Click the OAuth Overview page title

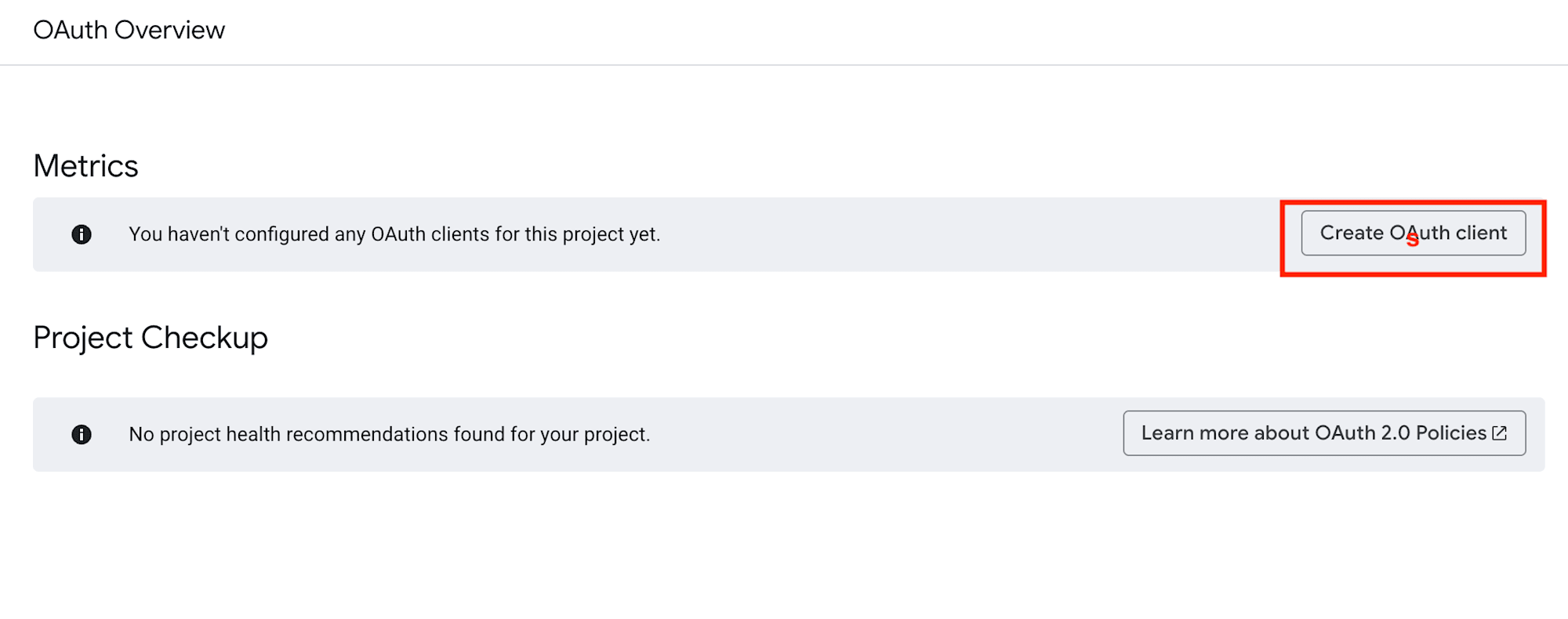(x=129, y=30)
